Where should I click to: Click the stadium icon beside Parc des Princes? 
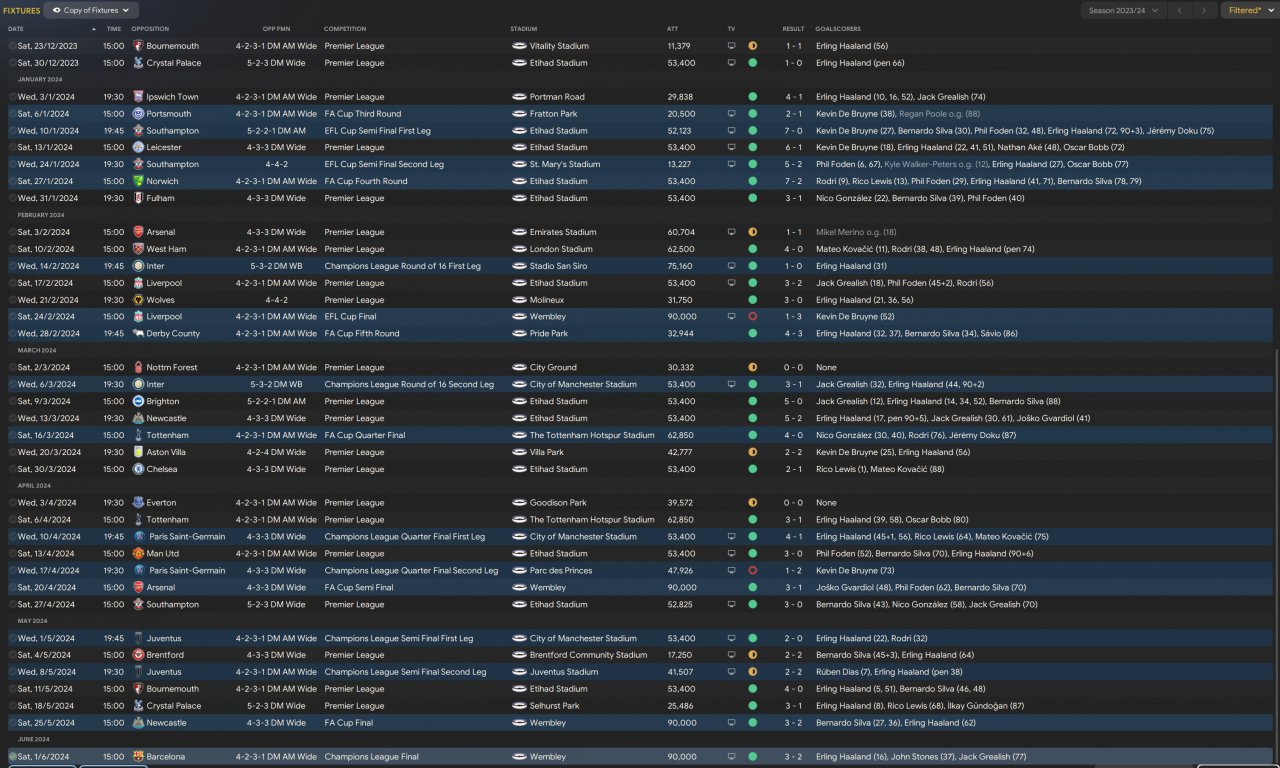(519, 571)
